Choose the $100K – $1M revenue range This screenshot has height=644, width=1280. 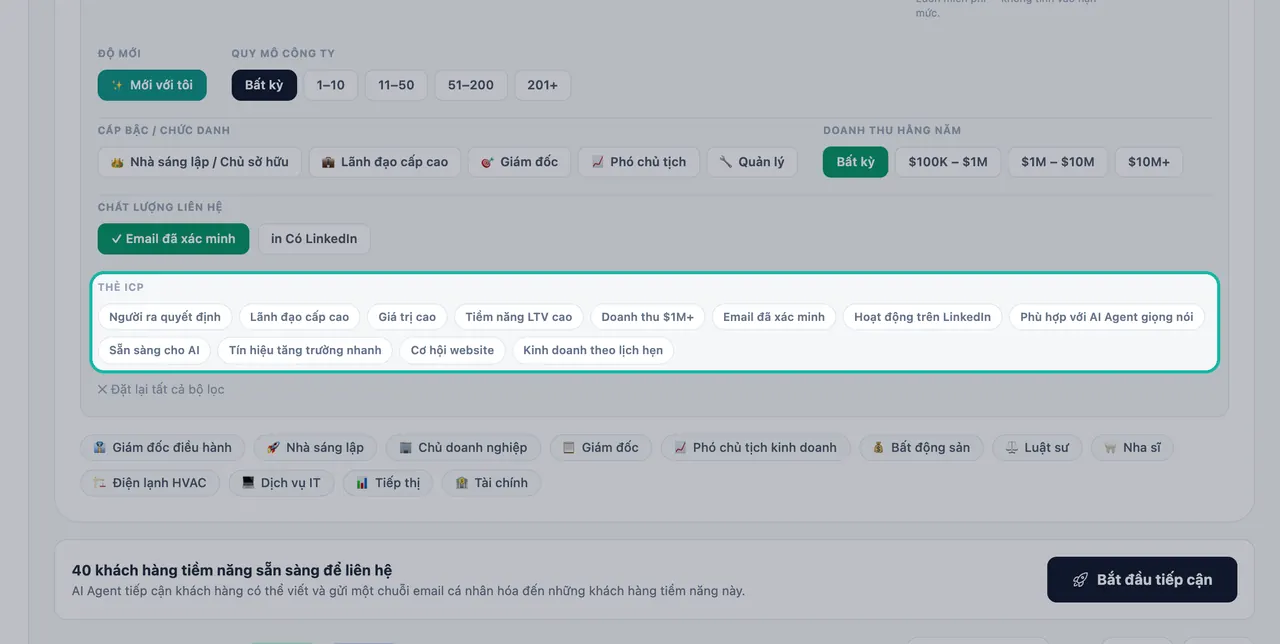(x=948, y=162)
